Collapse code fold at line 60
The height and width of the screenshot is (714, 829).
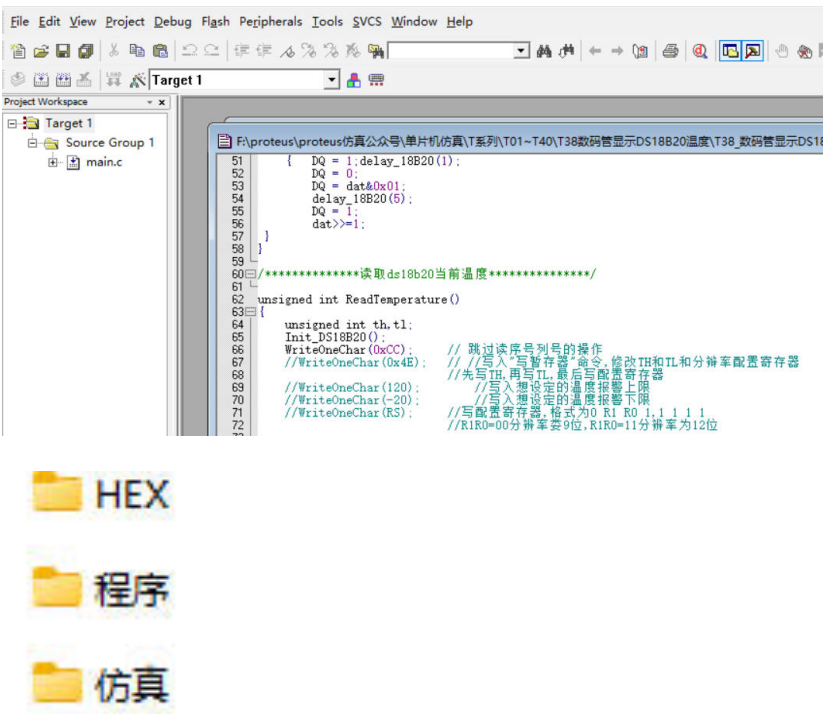click(x=251, y=274)
